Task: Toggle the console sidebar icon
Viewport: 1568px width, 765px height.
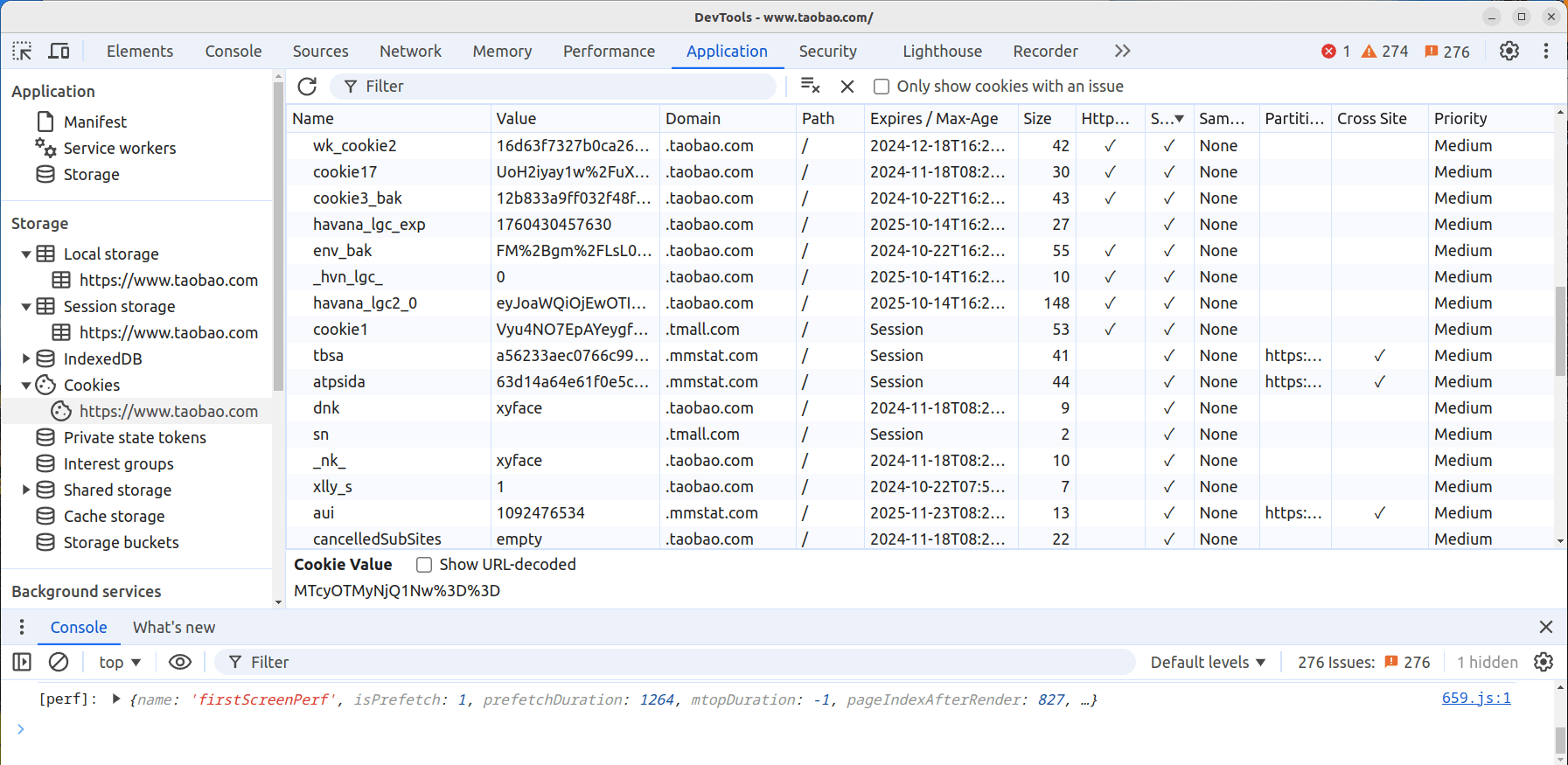Action: [x=22, y=662]
